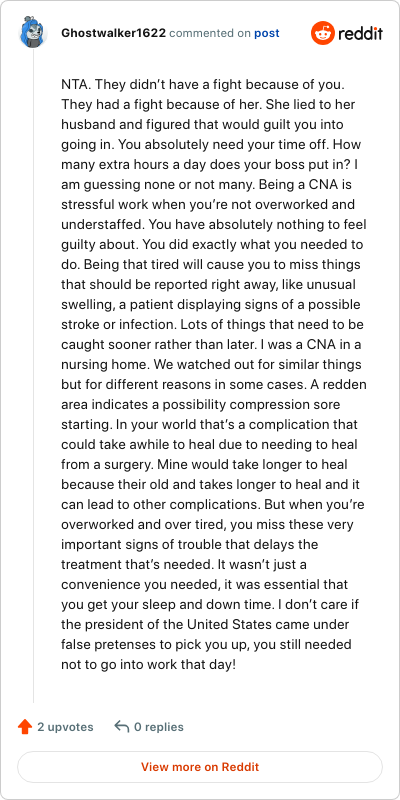Click the Reddit Snoo logo icon

[321, 33]
